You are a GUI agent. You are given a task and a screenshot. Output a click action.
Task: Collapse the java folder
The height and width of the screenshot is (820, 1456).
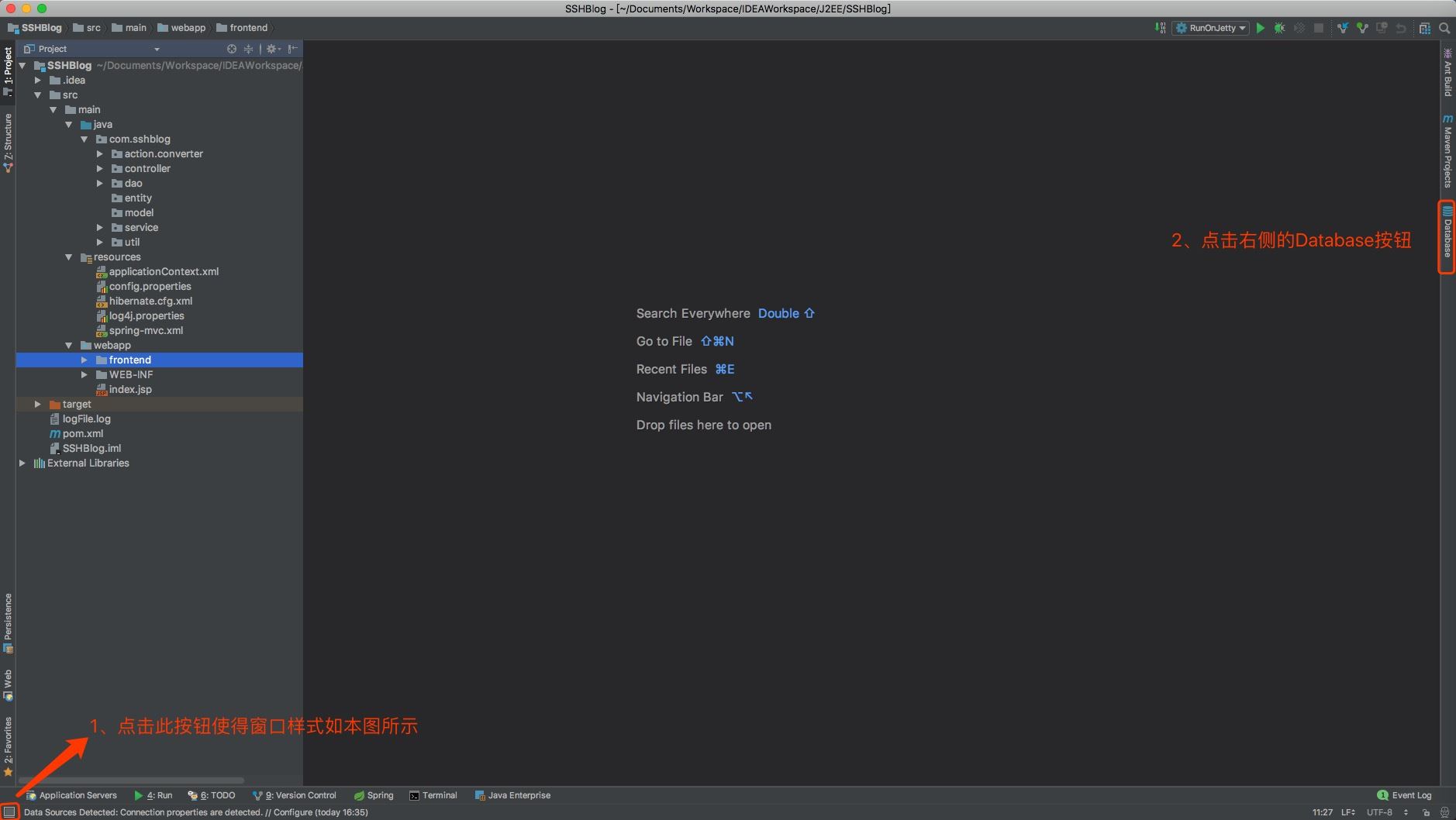(x=68, y=125)
